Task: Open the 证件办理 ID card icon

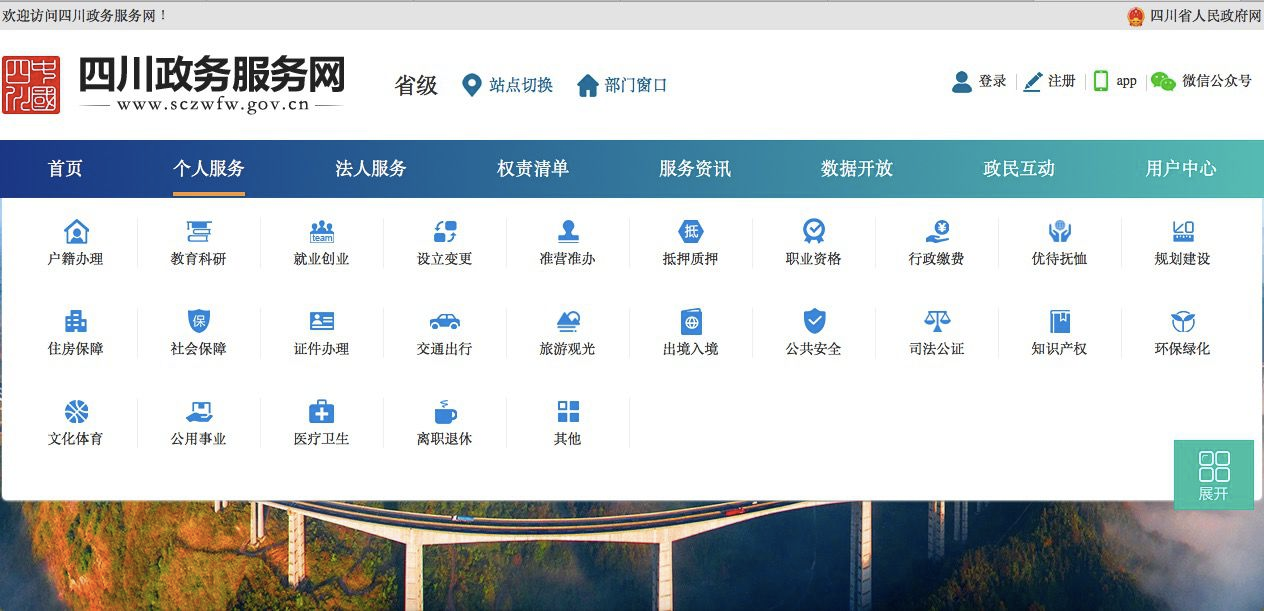Action: coord(322,321)
